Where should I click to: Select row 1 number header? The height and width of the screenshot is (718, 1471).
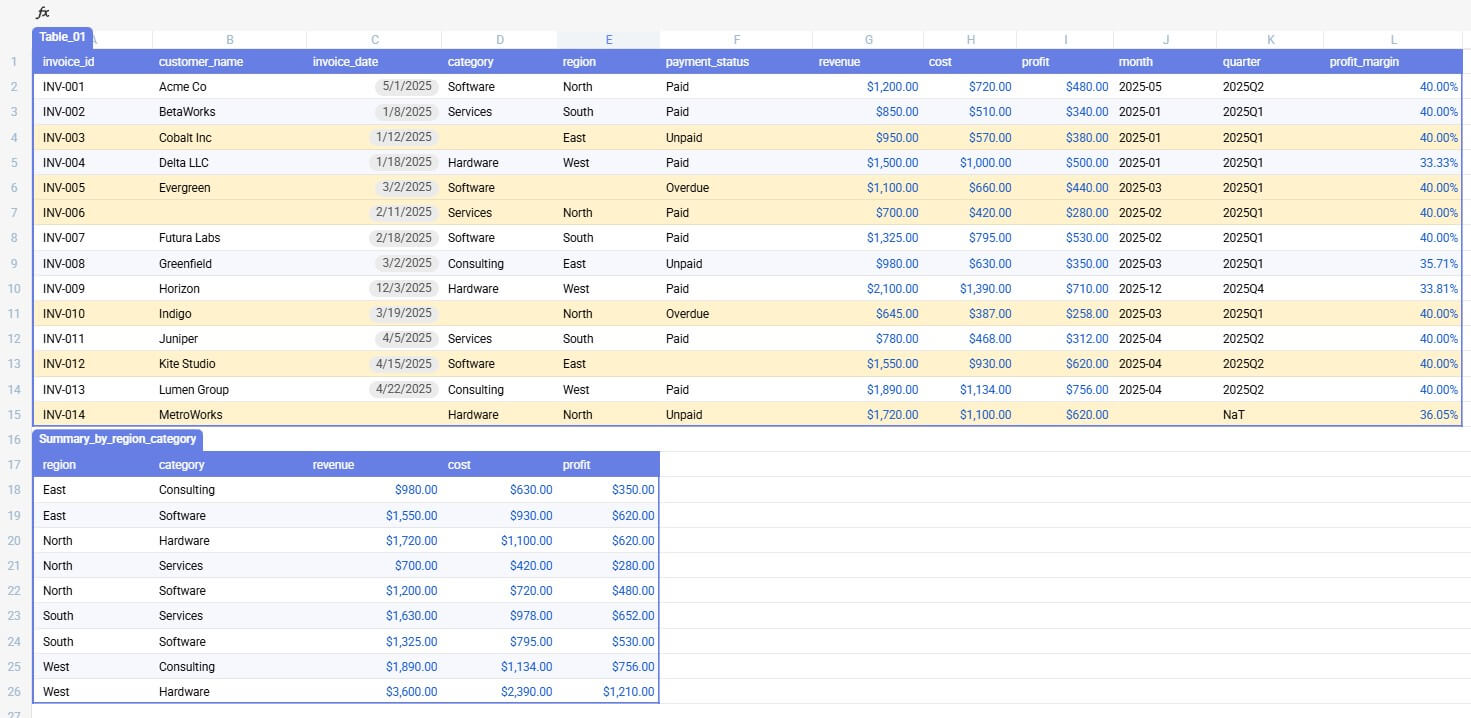(x=15, y=62)
